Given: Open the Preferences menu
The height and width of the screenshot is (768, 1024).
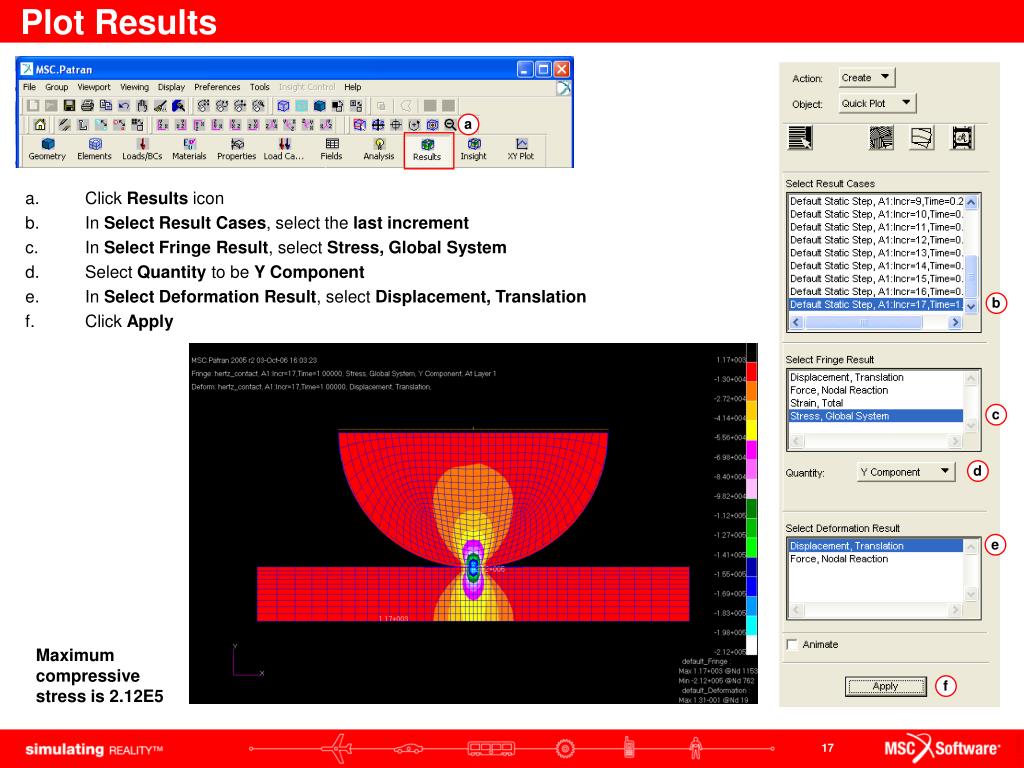Looking at the screenshot, I should pos(217,87).
